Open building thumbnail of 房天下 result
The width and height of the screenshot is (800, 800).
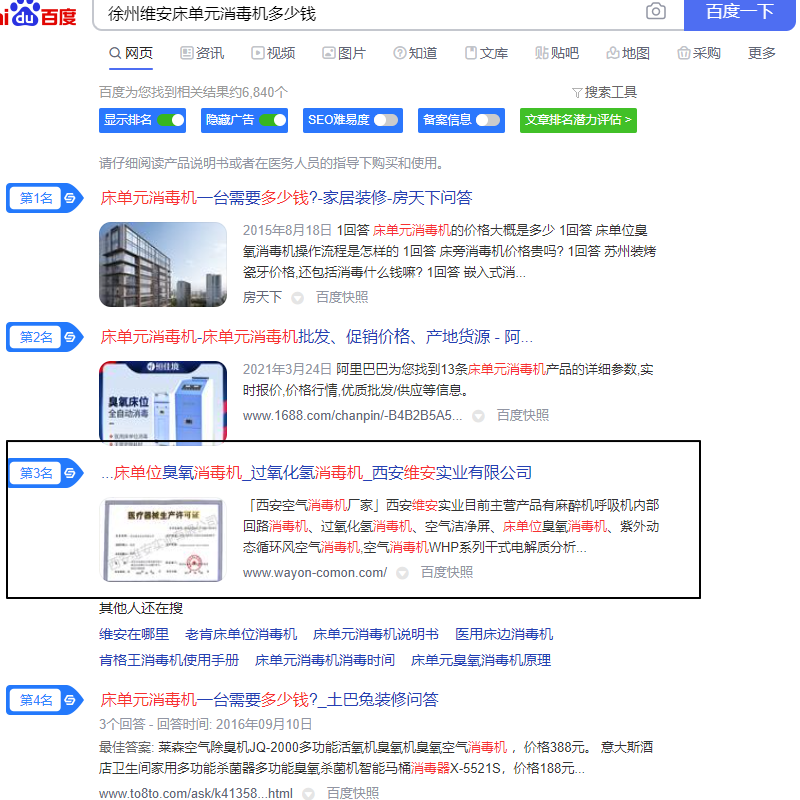163,264
